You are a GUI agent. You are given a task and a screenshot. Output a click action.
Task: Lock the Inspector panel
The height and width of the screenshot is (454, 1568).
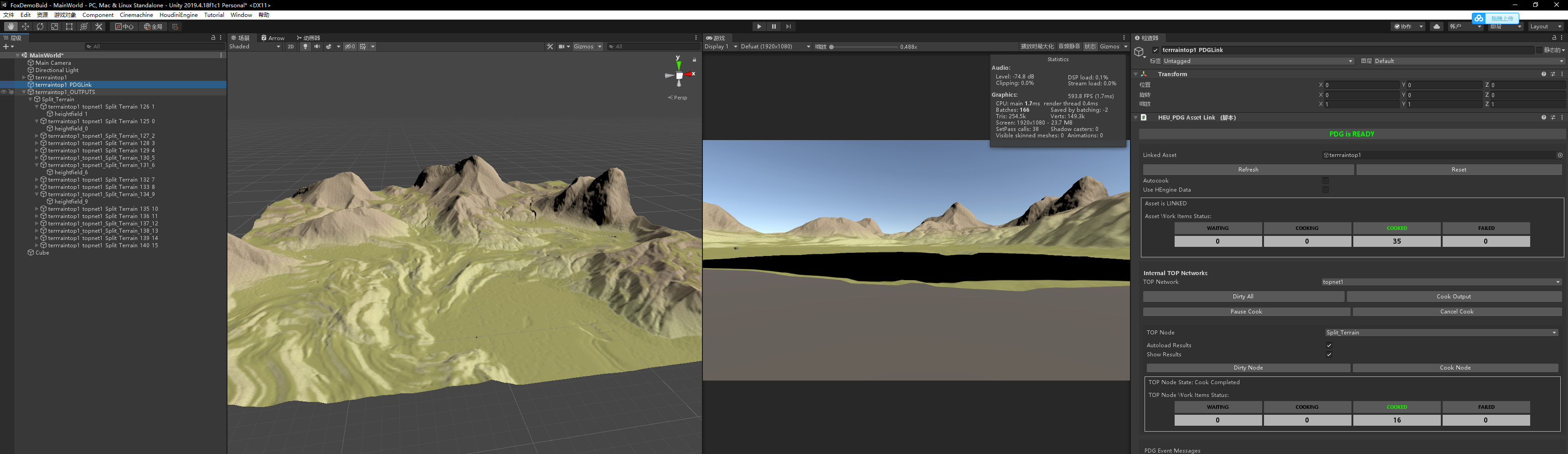(1554, 38)
